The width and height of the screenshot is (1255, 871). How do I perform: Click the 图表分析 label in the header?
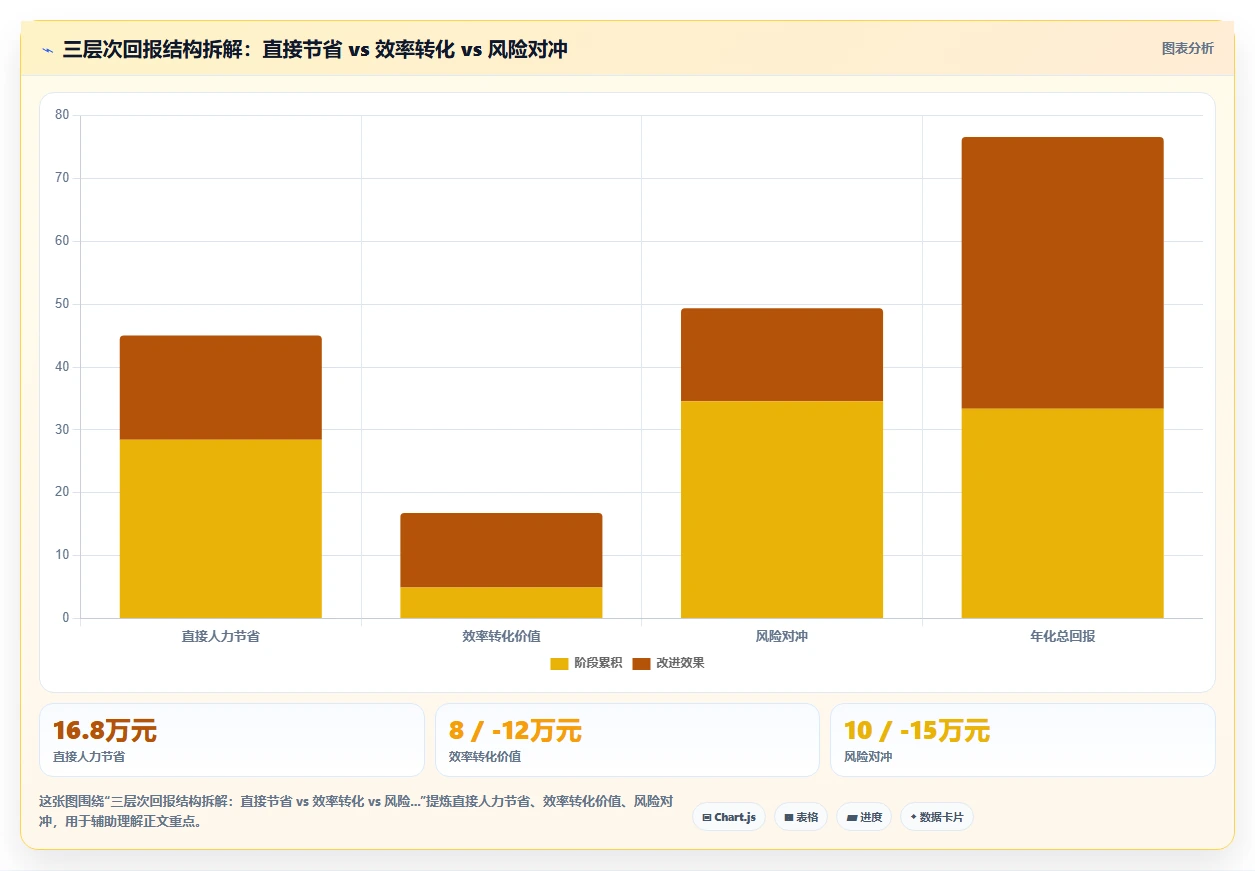pyautogui.click(x=1187, y=48)
